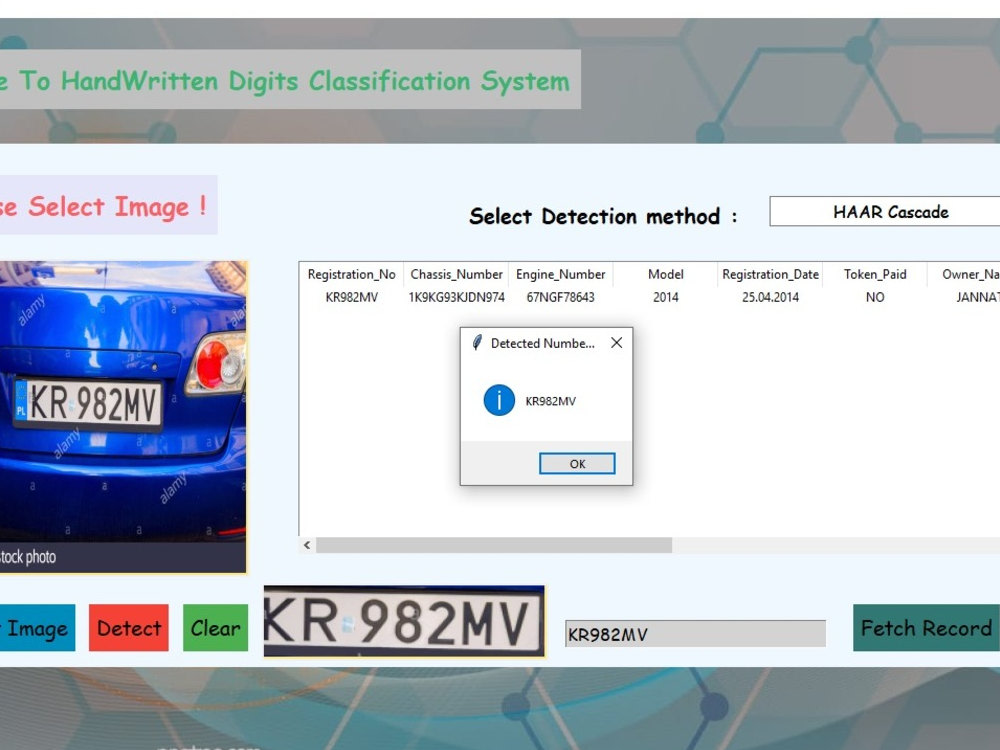
Task: Select table cell KR982MV
Action: pos(351,297)
